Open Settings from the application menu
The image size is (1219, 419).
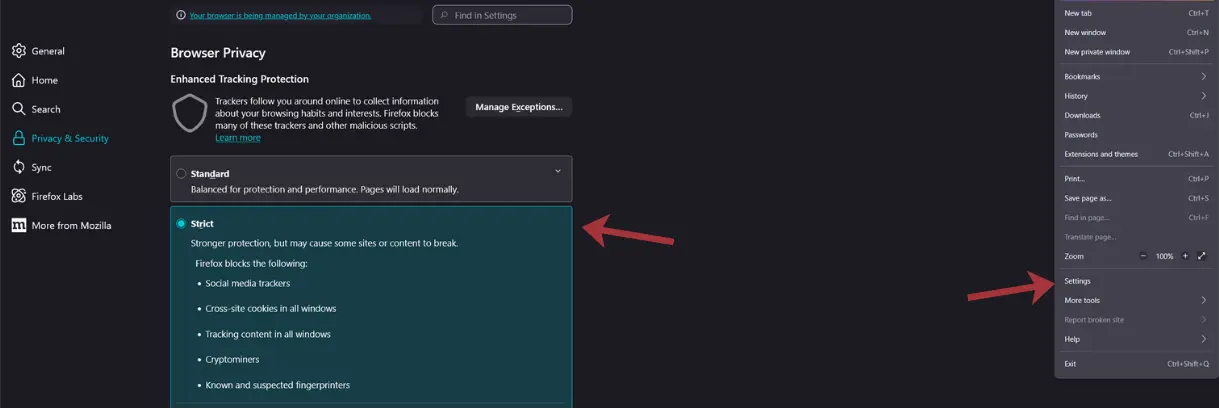point(1077,281)
